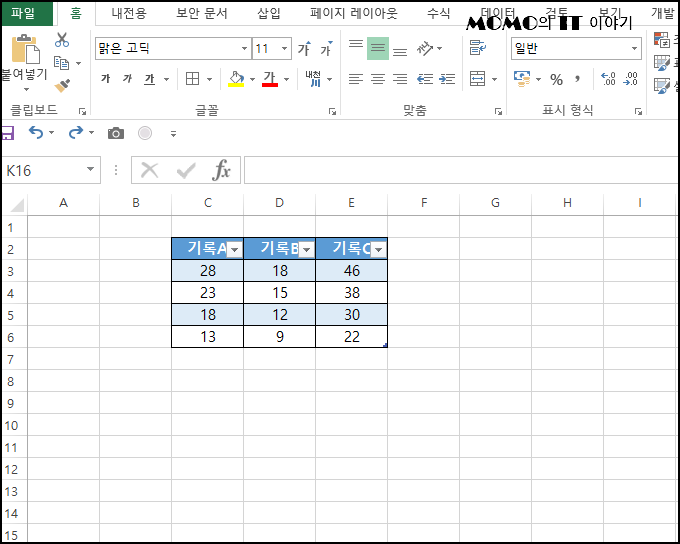This screenshot has width=680, height=544.
Task: Click the select-all corner triangle
Action: tap(16, 204)
